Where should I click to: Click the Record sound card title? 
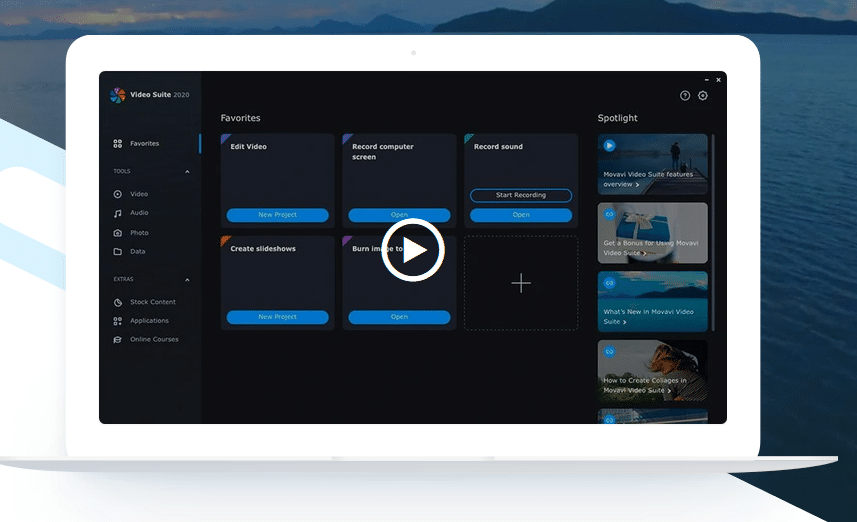tap(498, 146)
